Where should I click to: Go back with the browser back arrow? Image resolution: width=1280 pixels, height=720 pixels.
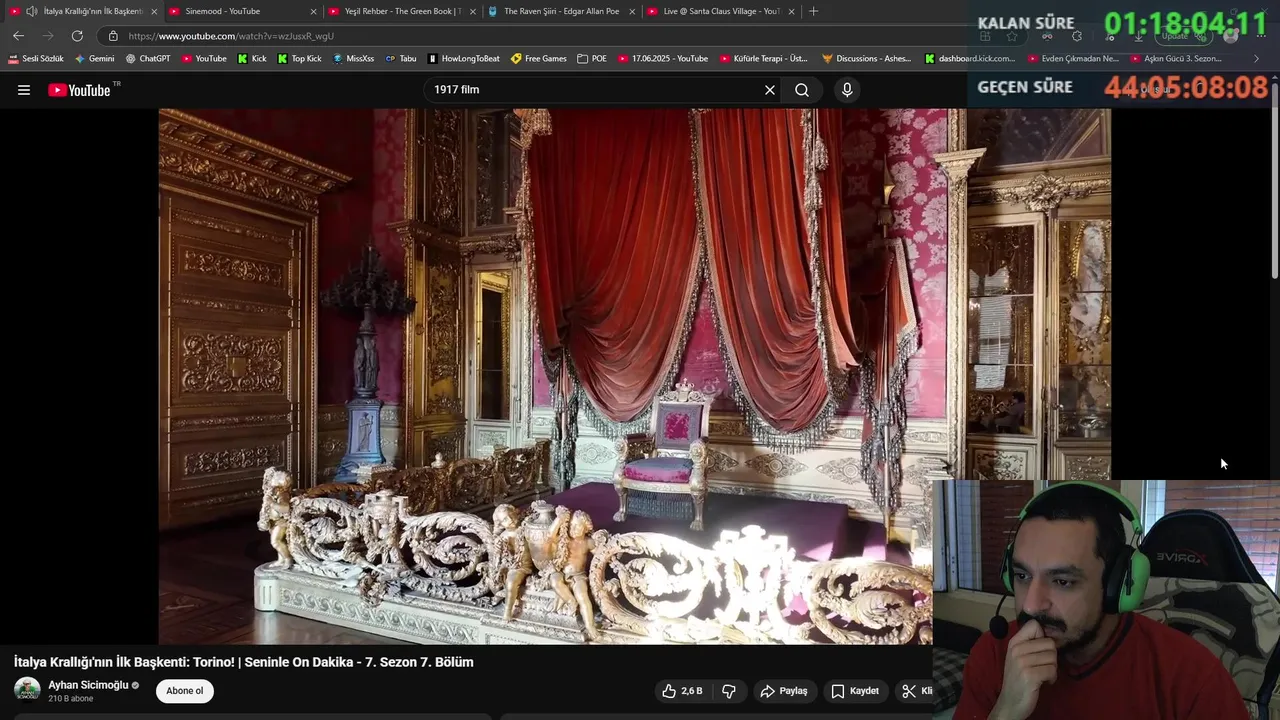(x=18, y=36)
